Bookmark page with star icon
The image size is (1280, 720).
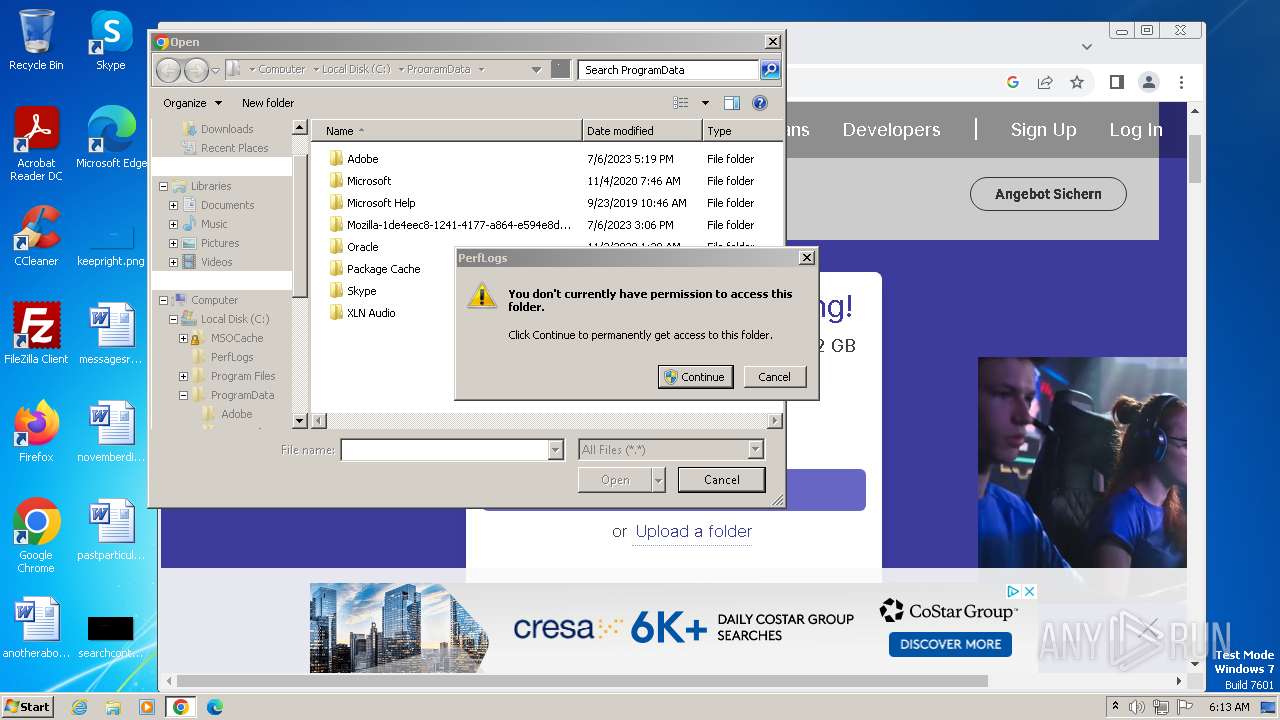click(x=1077, y=82)
